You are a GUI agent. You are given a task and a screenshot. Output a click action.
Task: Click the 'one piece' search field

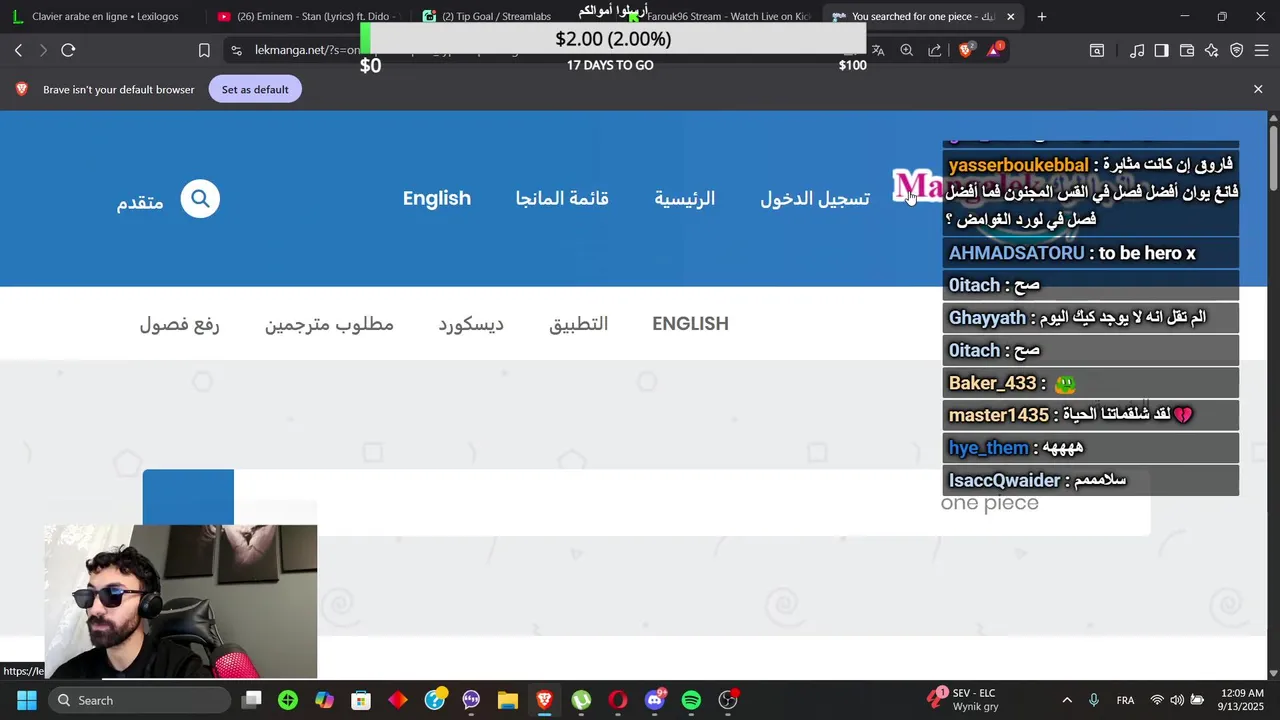(x=692, y=503)
